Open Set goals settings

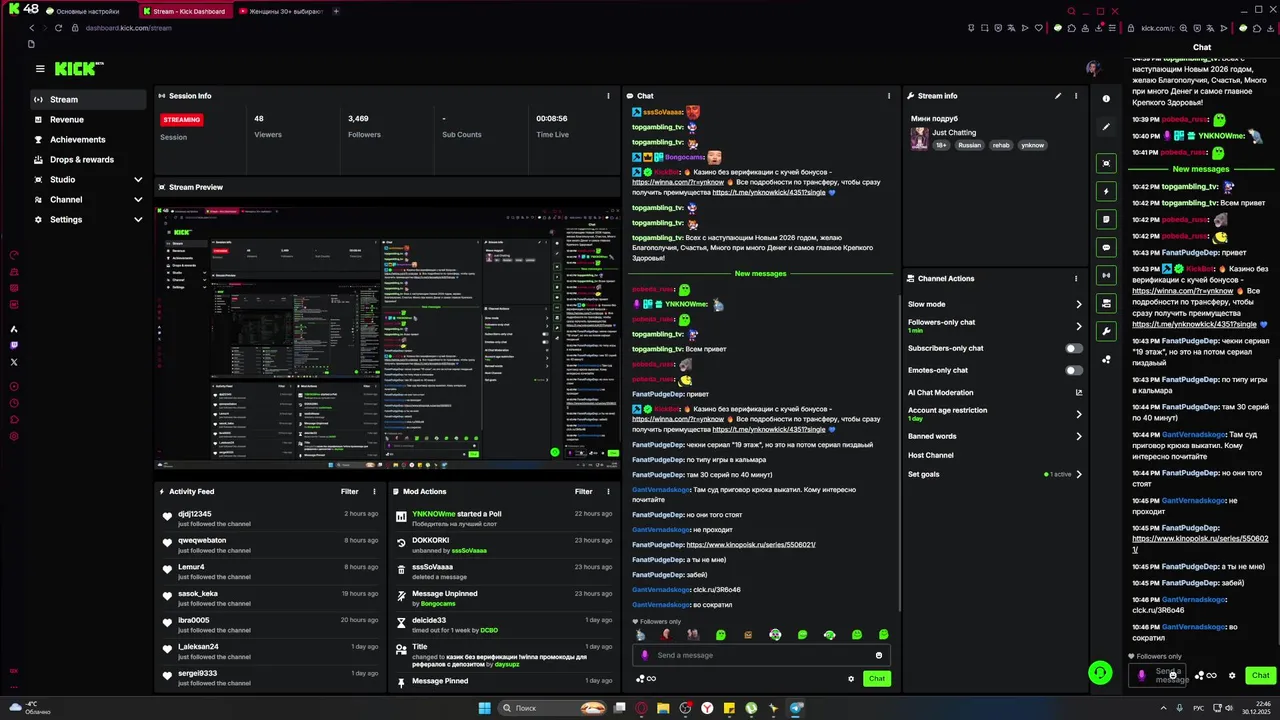995,474
